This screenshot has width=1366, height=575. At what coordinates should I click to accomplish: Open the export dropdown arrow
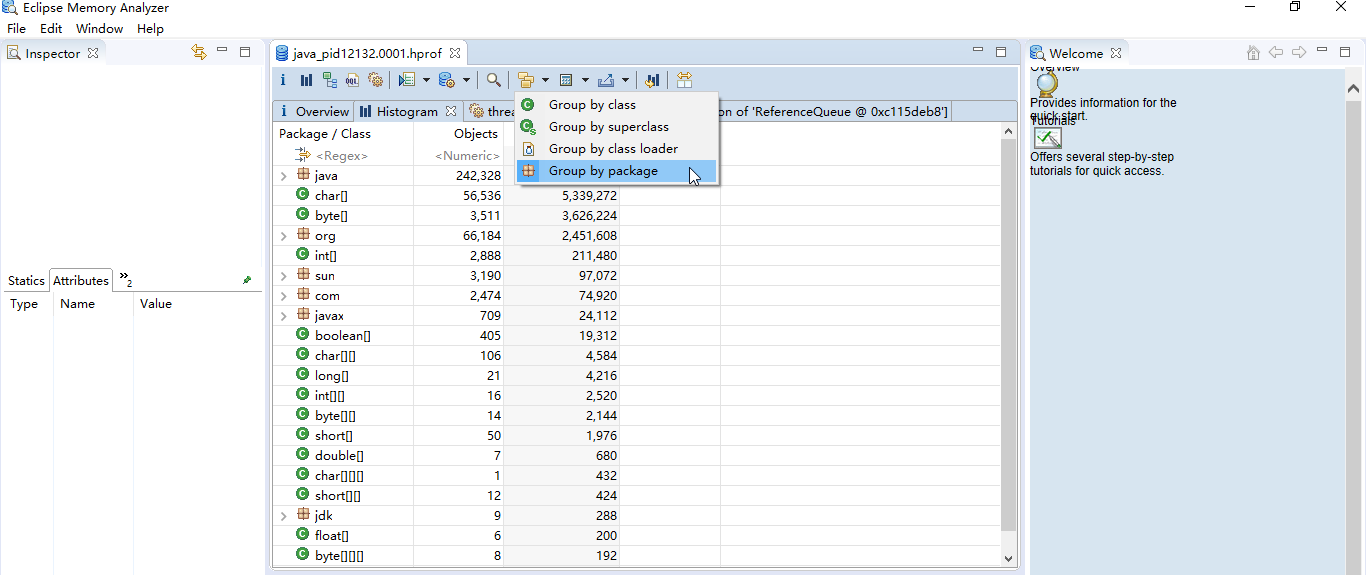pyautogui.click(x=625, y=80)
